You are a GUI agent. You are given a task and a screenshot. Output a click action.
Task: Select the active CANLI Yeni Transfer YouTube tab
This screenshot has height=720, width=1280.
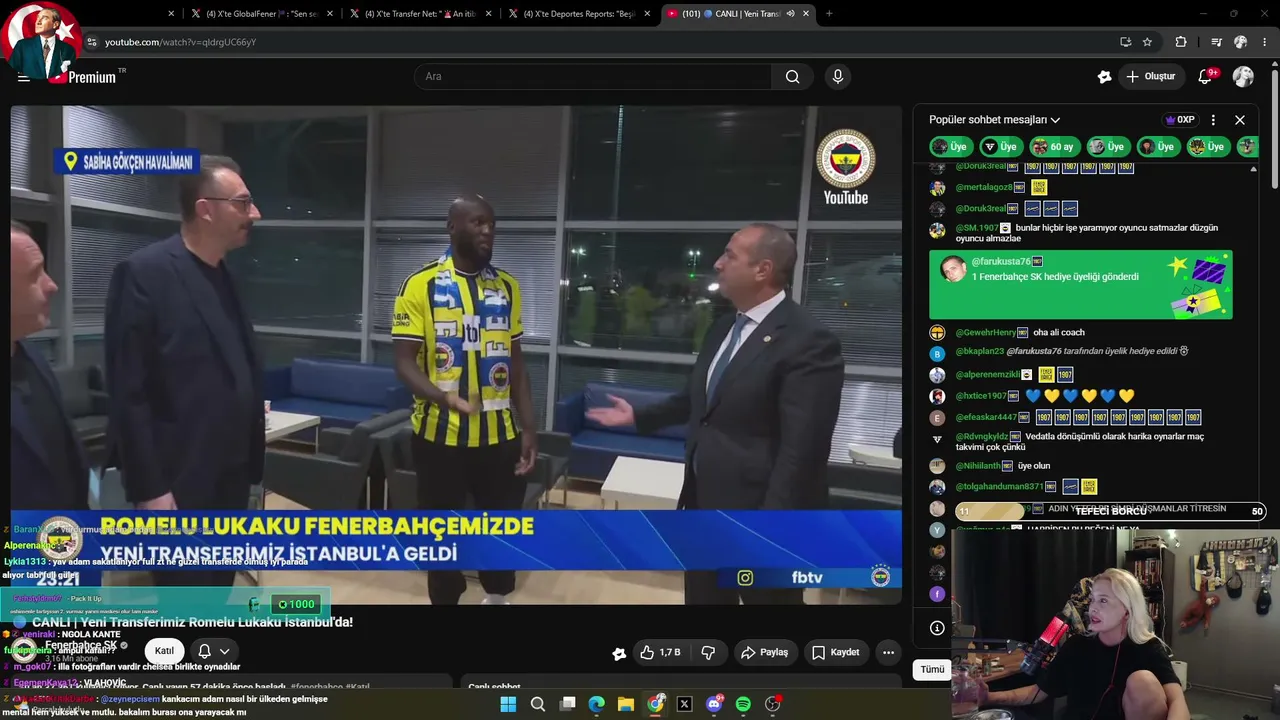click(738, 14)
